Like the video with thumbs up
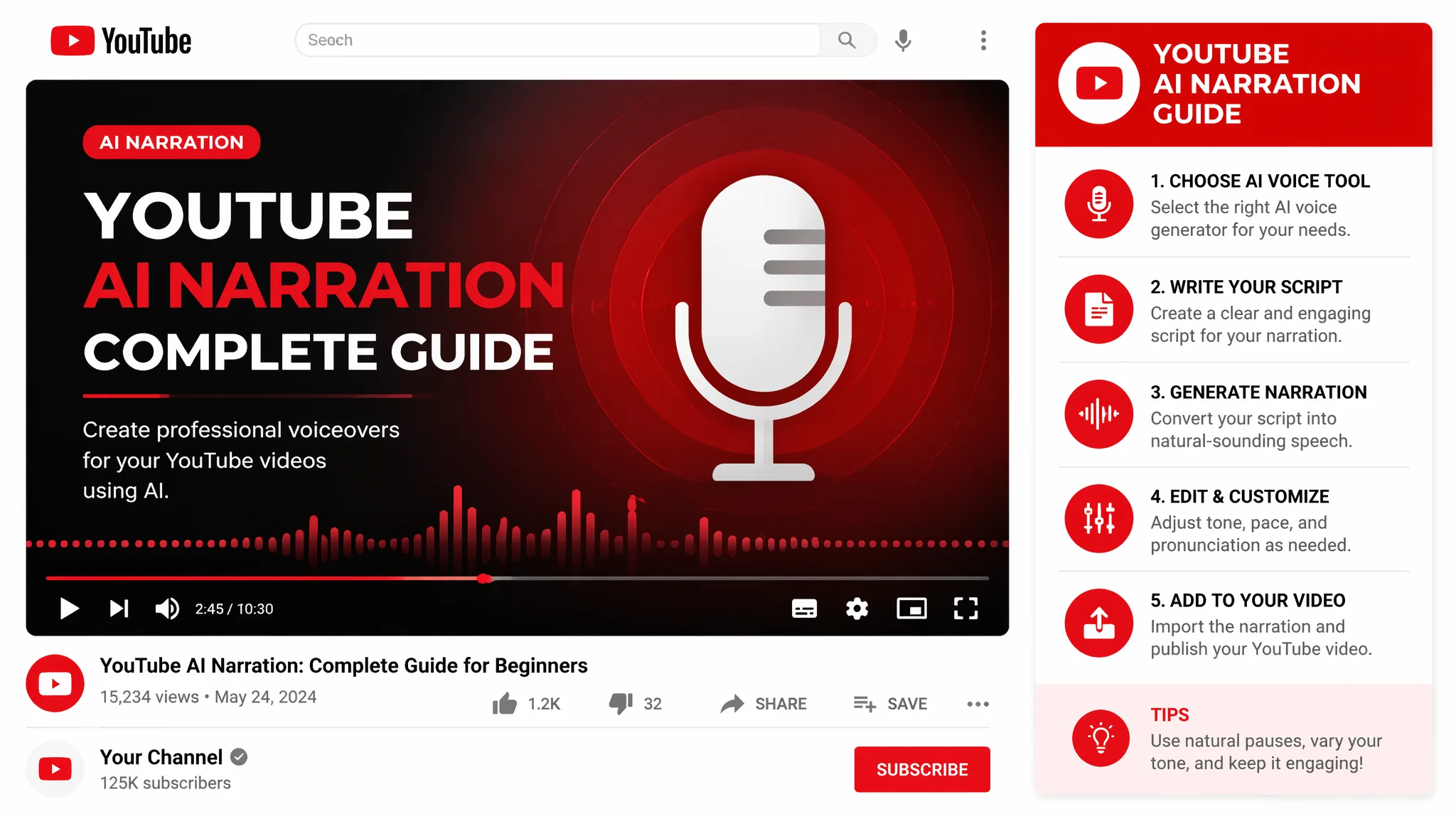This screenshot has height=819, width=1456. (505, 704)
